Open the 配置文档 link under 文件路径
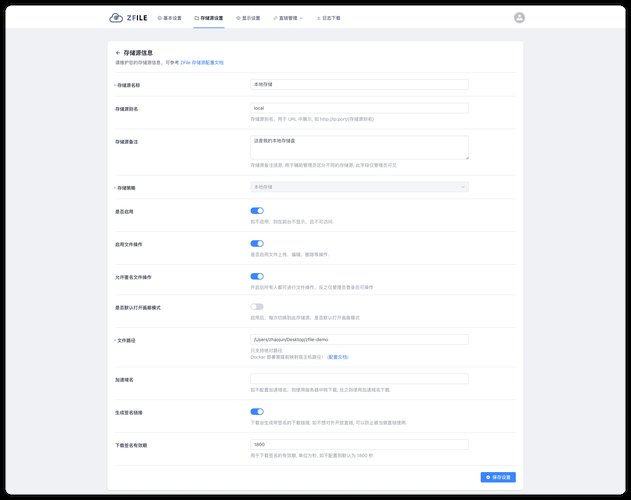 click(337, 357)
